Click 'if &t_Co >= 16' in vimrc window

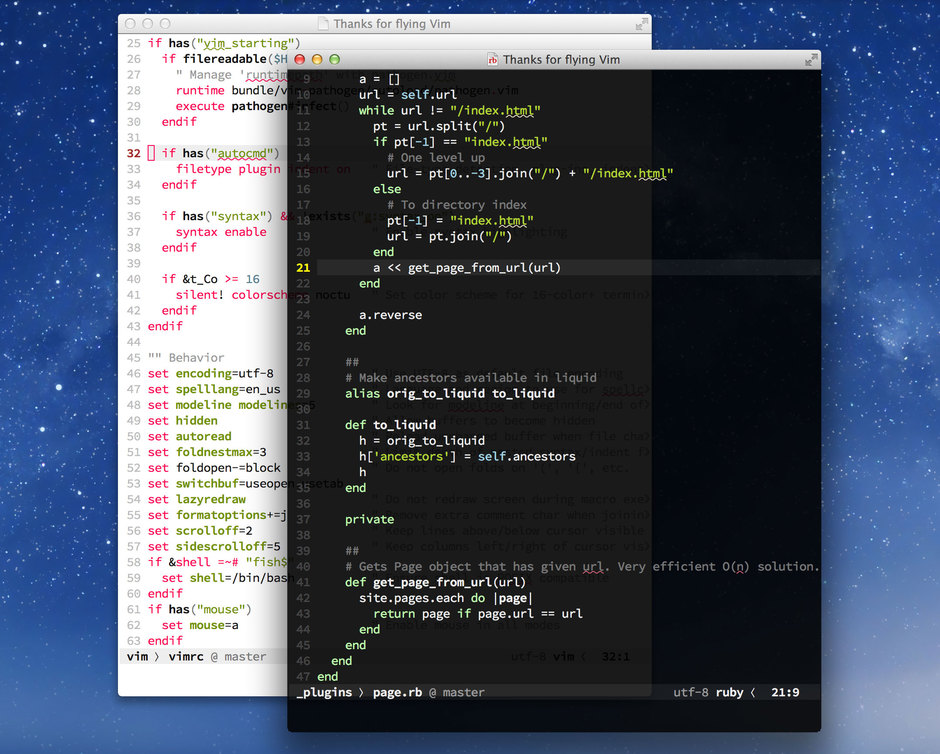point(210,279)
